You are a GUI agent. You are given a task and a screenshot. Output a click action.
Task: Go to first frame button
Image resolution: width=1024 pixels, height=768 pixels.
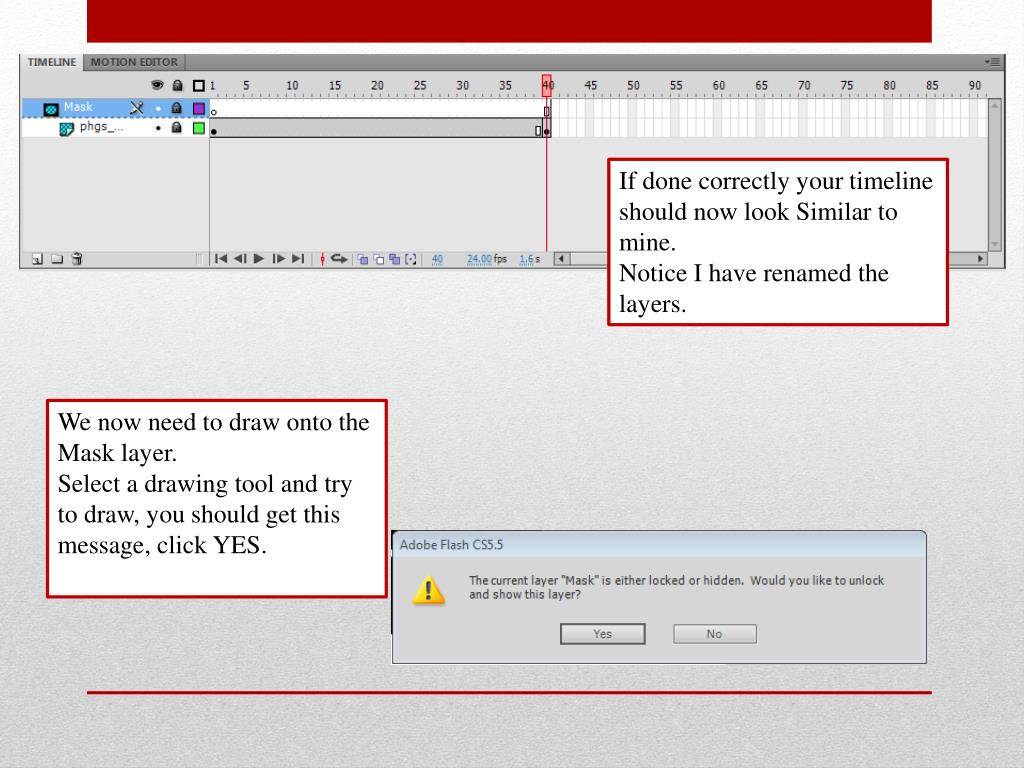coord(221,259)
